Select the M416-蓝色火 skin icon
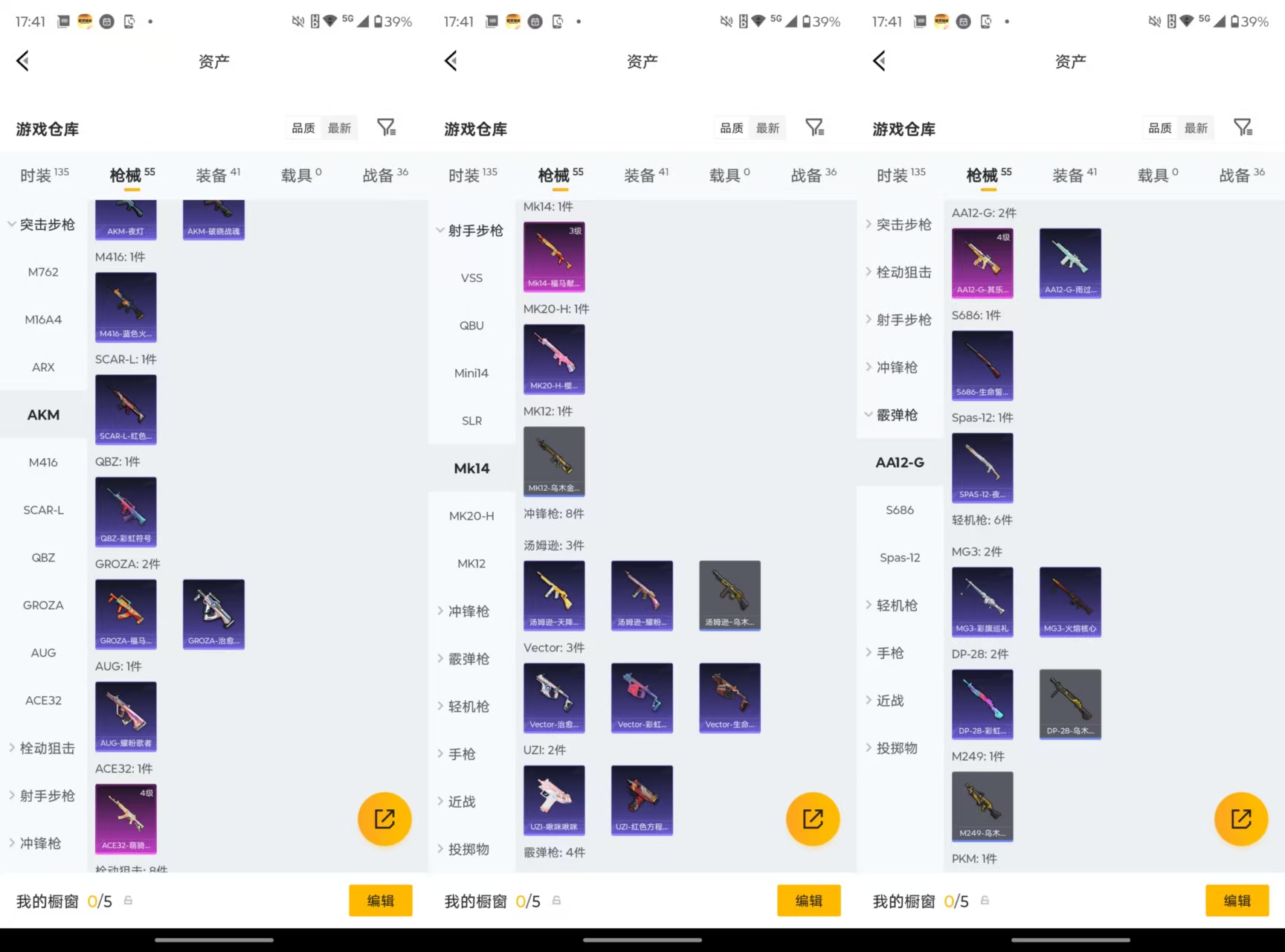 [x=126, y=307]
